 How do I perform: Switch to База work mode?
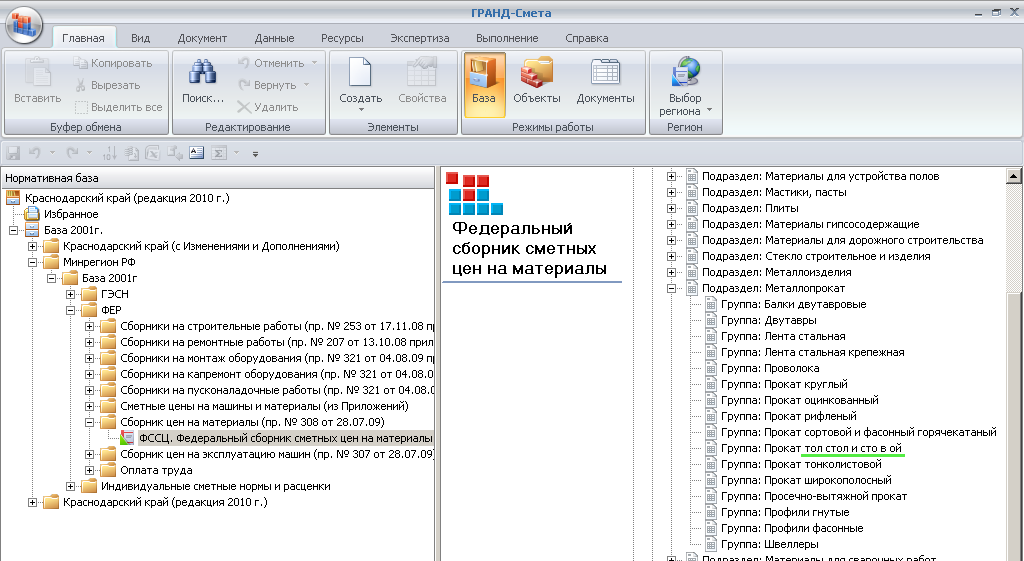pos(484,85)
